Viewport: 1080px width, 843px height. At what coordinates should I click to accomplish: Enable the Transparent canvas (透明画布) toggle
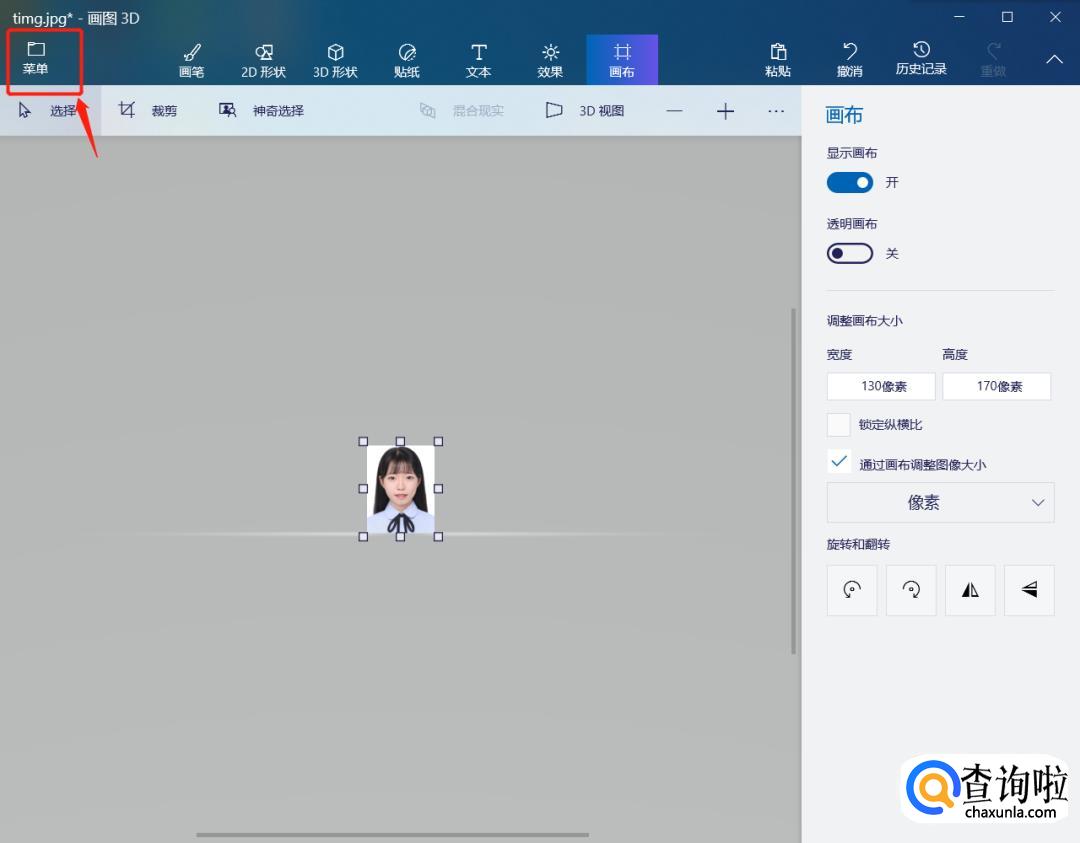(850, 254)
